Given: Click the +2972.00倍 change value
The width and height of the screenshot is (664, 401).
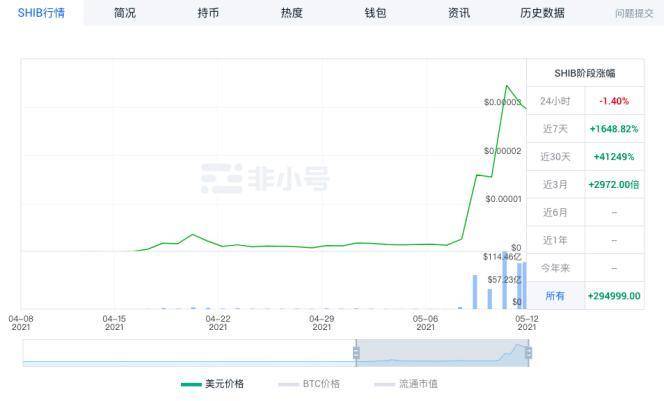Looking at the screenshot, I should coord(614,185).
